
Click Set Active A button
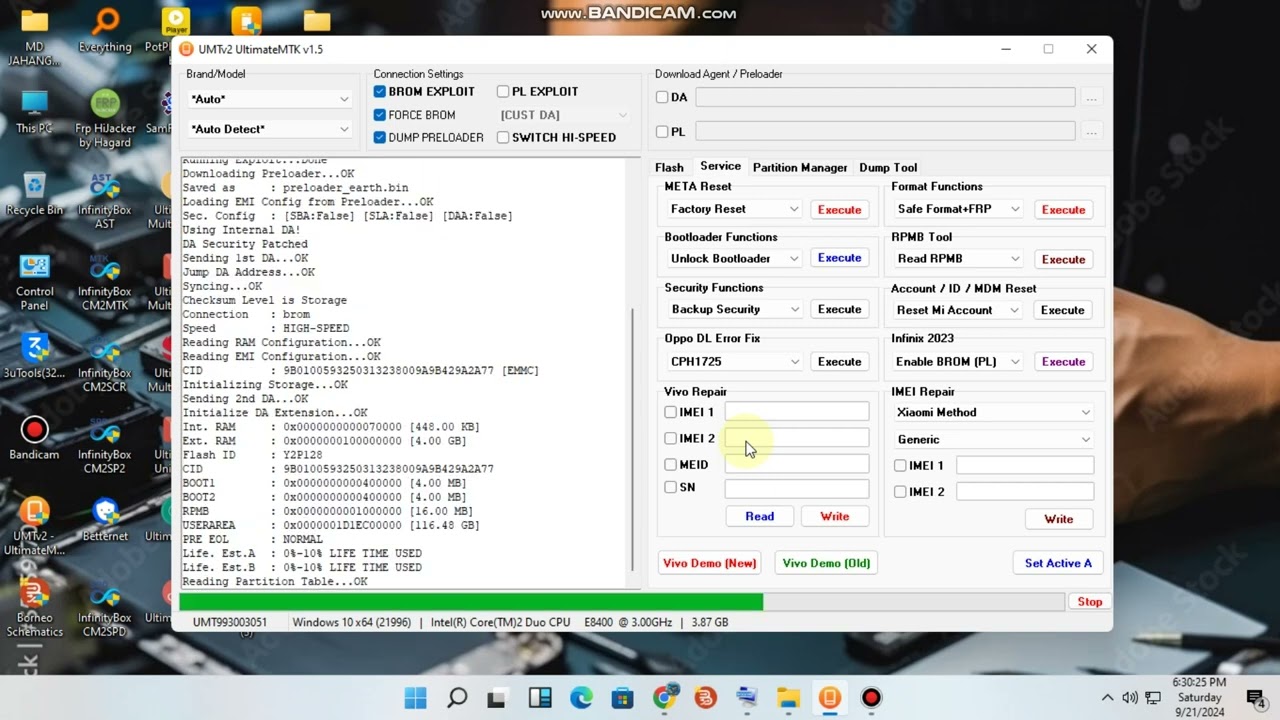(x=1058, y=563)
